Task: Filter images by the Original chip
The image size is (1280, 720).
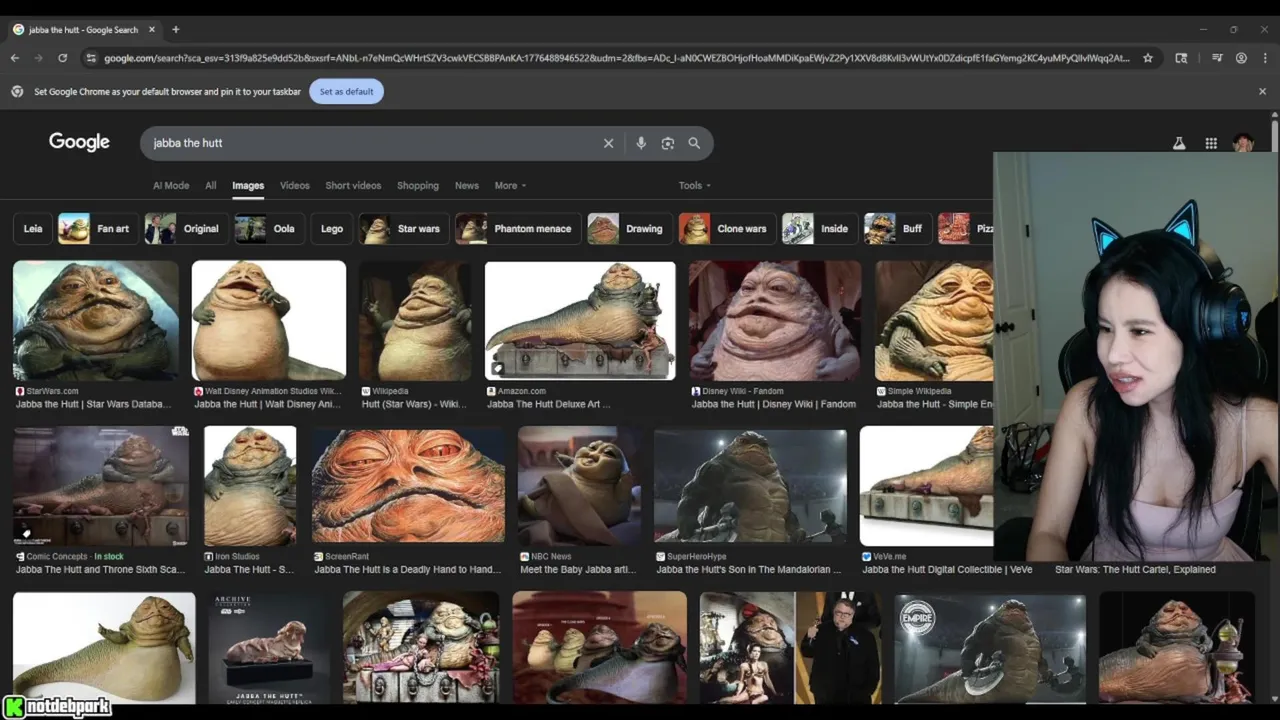Action: tap(185, 228)
